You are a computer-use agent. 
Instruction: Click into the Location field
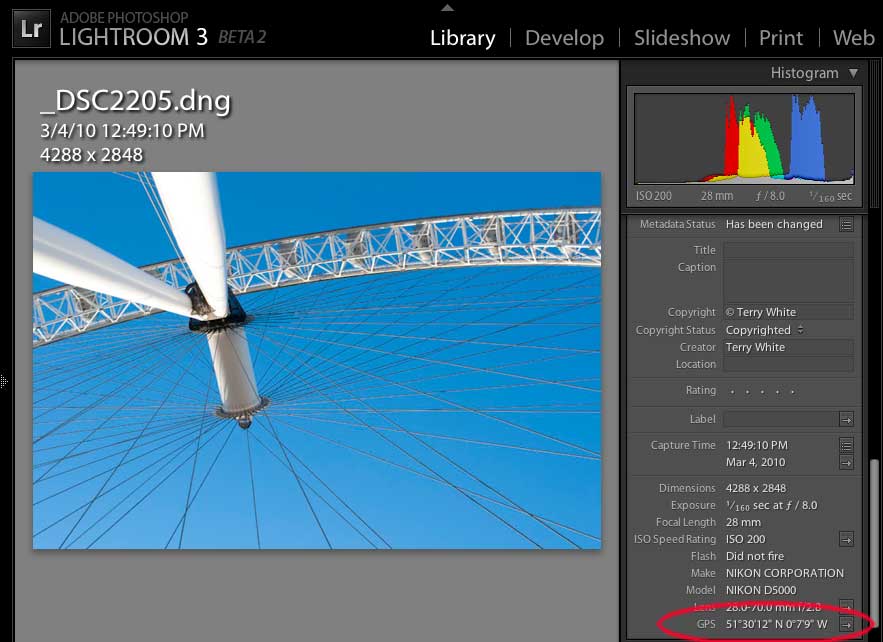pos(788,364)
